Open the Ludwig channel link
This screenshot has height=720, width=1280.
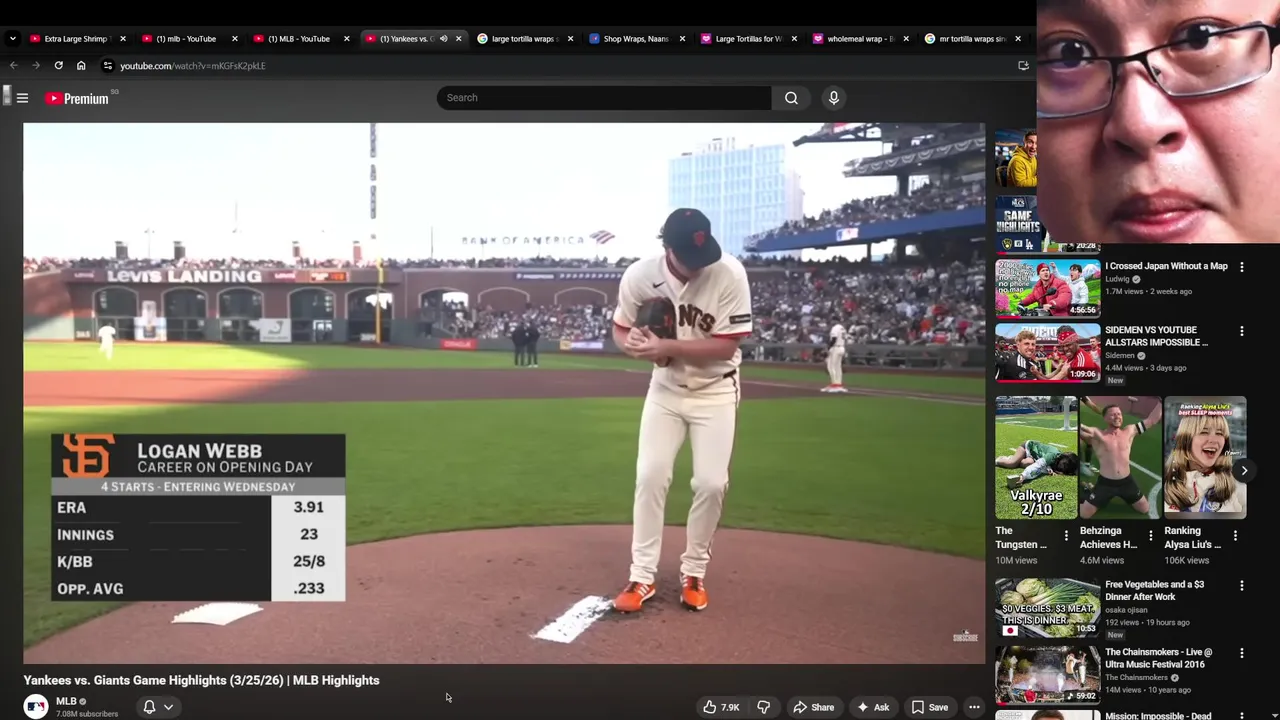[1117, 279]
